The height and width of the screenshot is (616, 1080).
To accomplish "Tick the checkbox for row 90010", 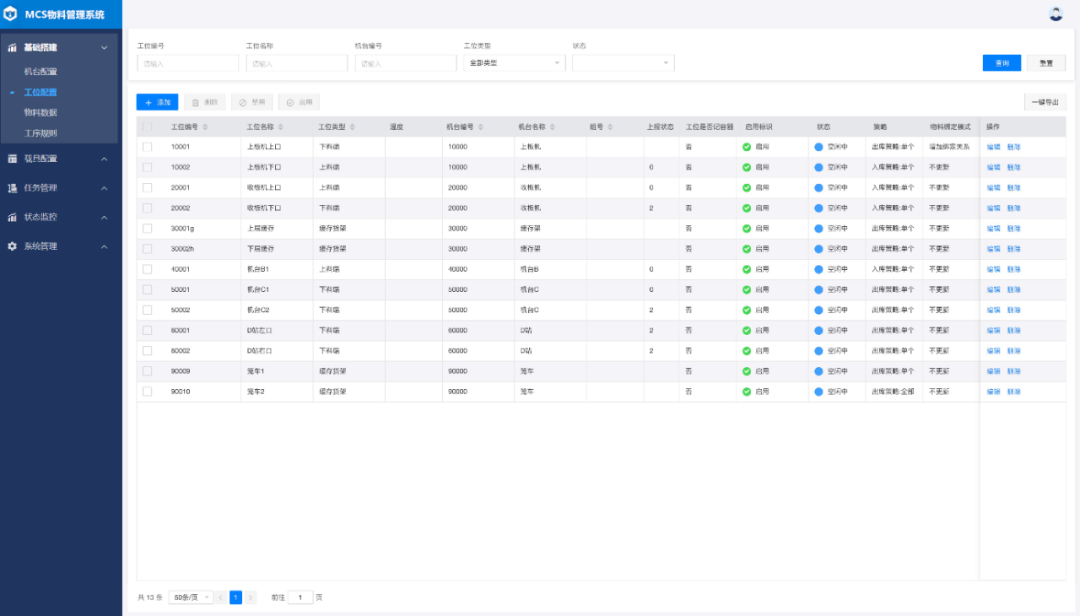I will (147, 391).
